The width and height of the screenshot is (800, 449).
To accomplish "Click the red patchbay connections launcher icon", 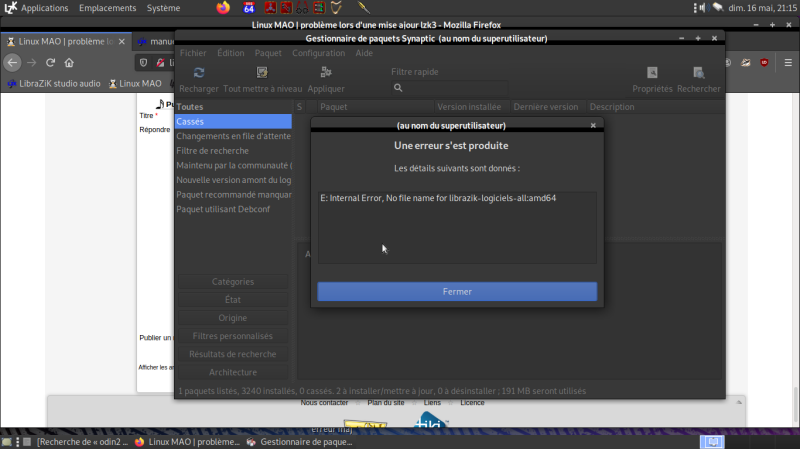I will click(286, 8).
